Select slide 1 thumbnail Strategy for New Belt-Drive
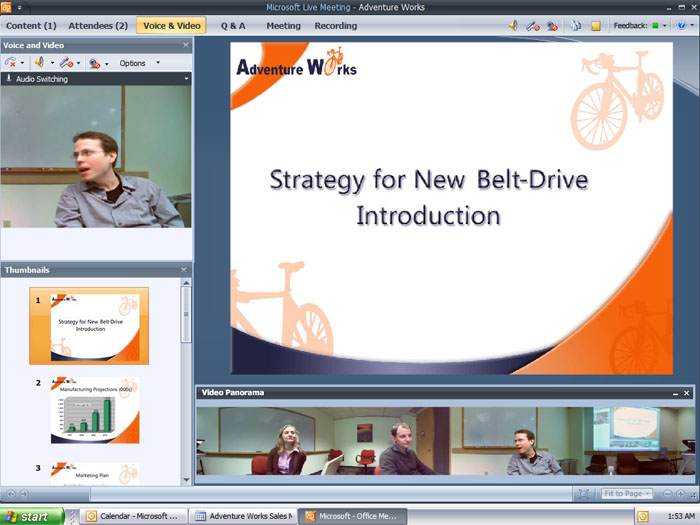700x525 pixels. 89,326
